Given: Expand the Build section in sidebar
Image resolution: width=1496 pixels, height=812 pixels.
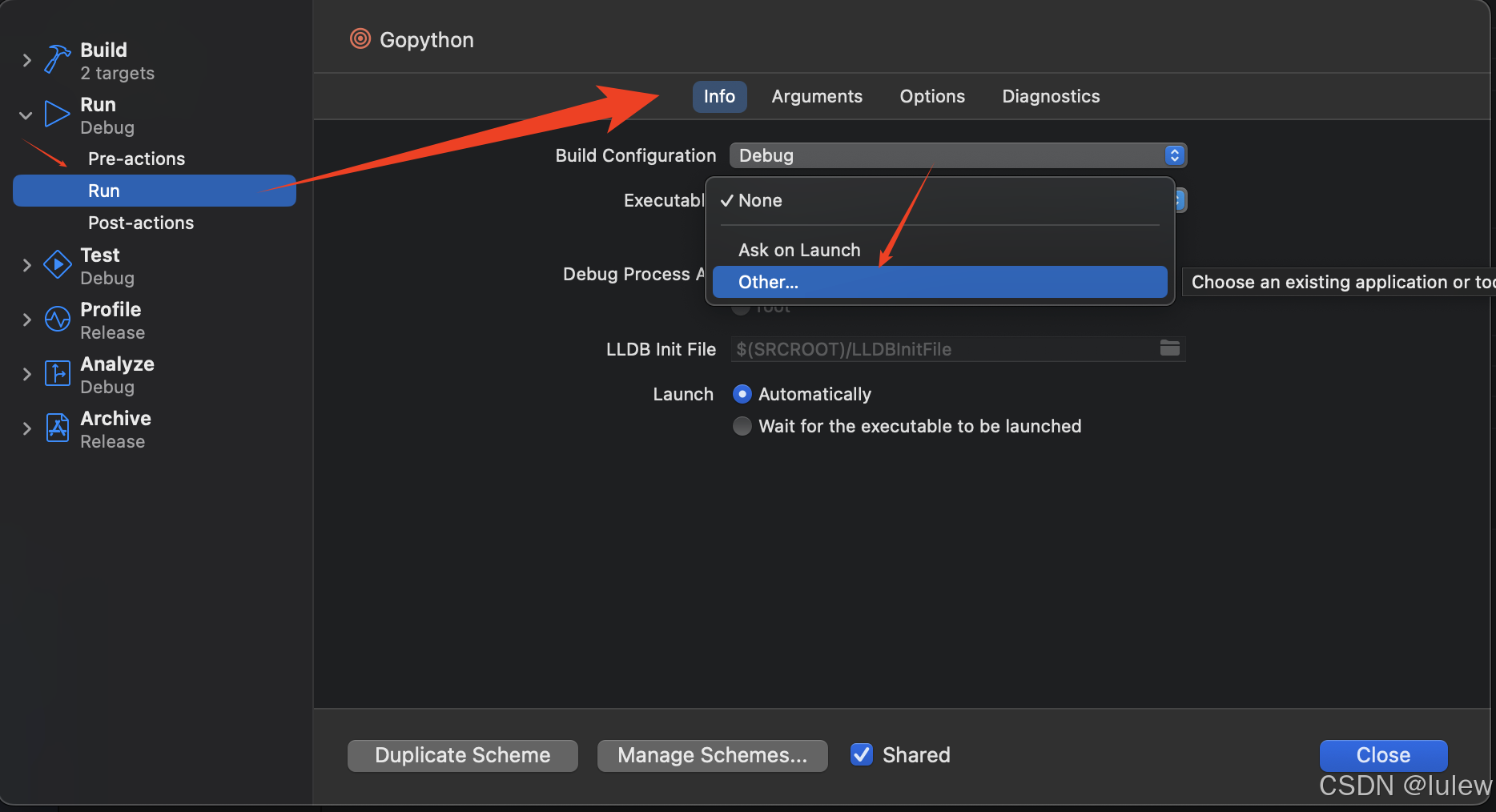Looking at the screenshot, I should click(26, 60).
